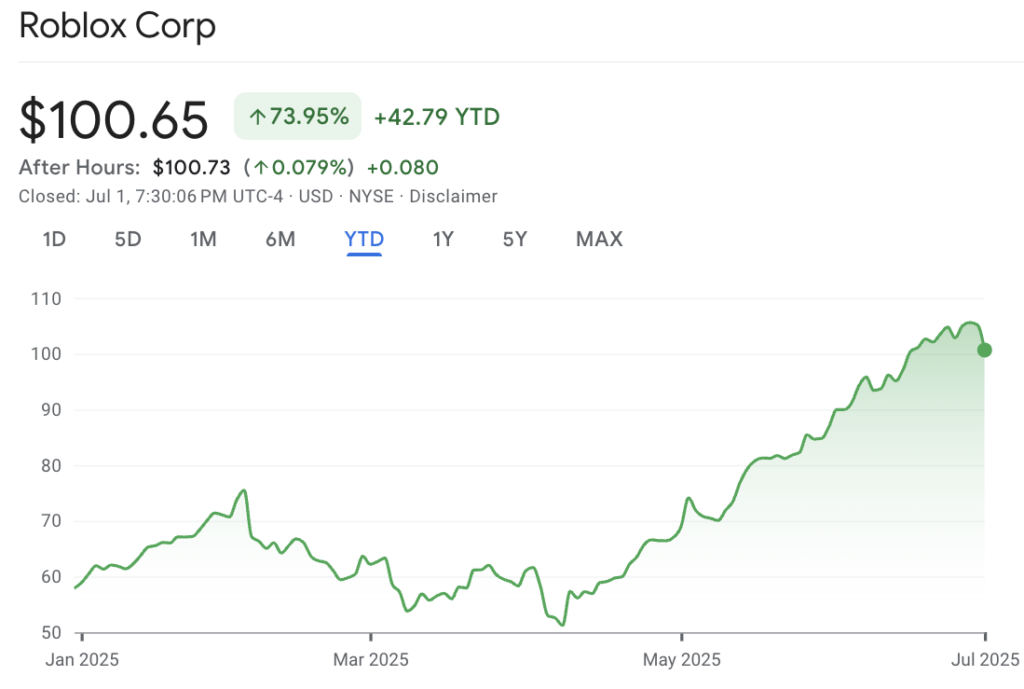Click the main price $100.65
This screenshot has width=1024, height=689.
[x=113, y=119]
